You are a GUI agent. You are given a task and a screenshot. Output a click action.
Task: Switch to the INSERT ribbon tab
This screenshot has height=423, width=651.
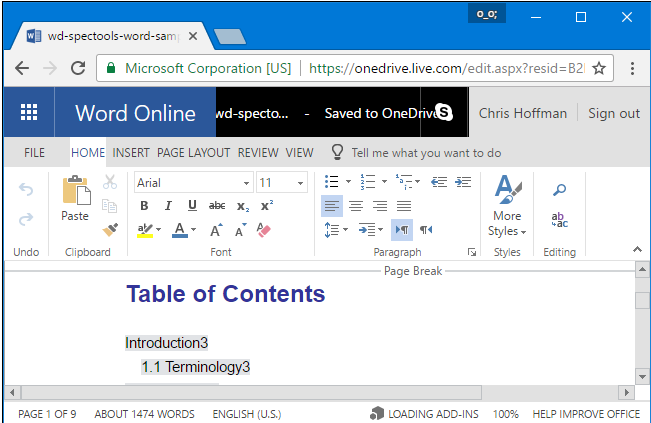131,153
